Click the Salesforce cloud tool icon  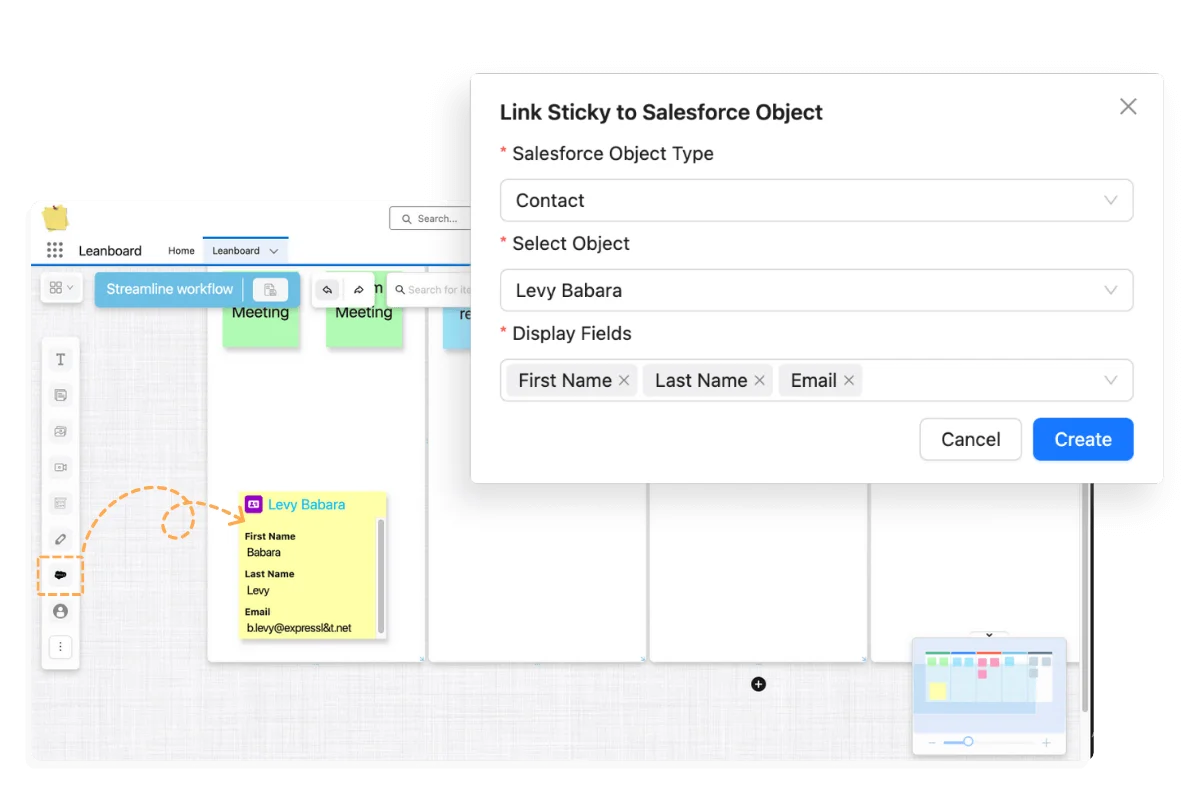(60, 575)
